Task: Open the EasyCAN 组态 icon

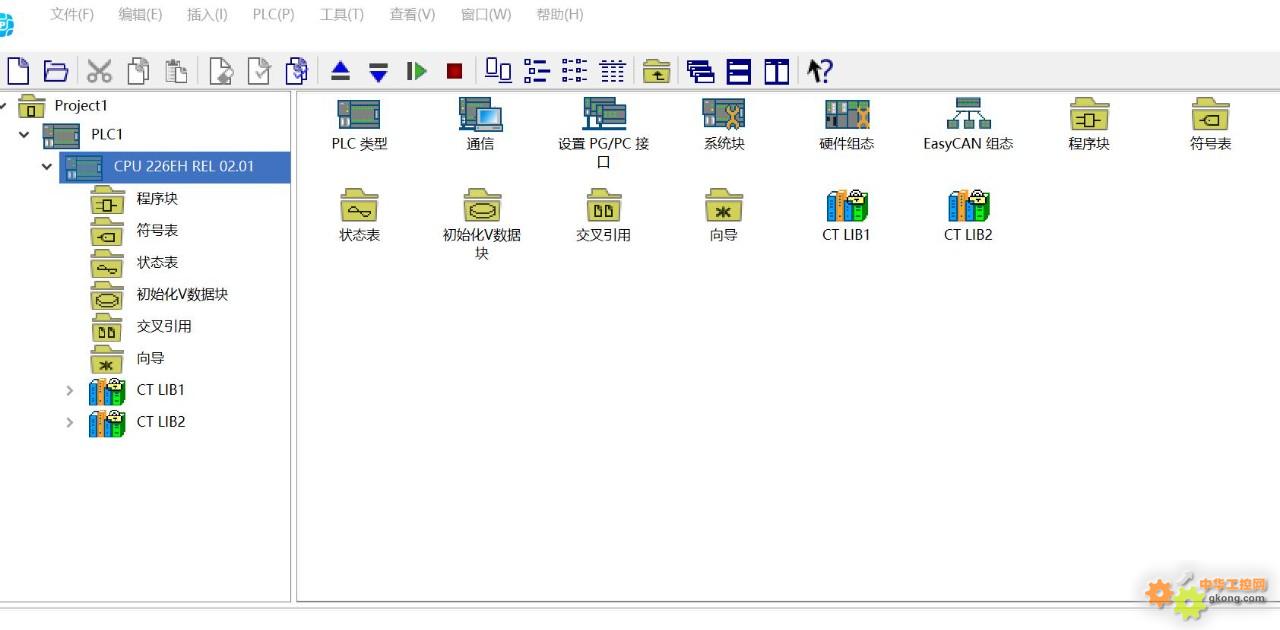Action: point(968,124)
